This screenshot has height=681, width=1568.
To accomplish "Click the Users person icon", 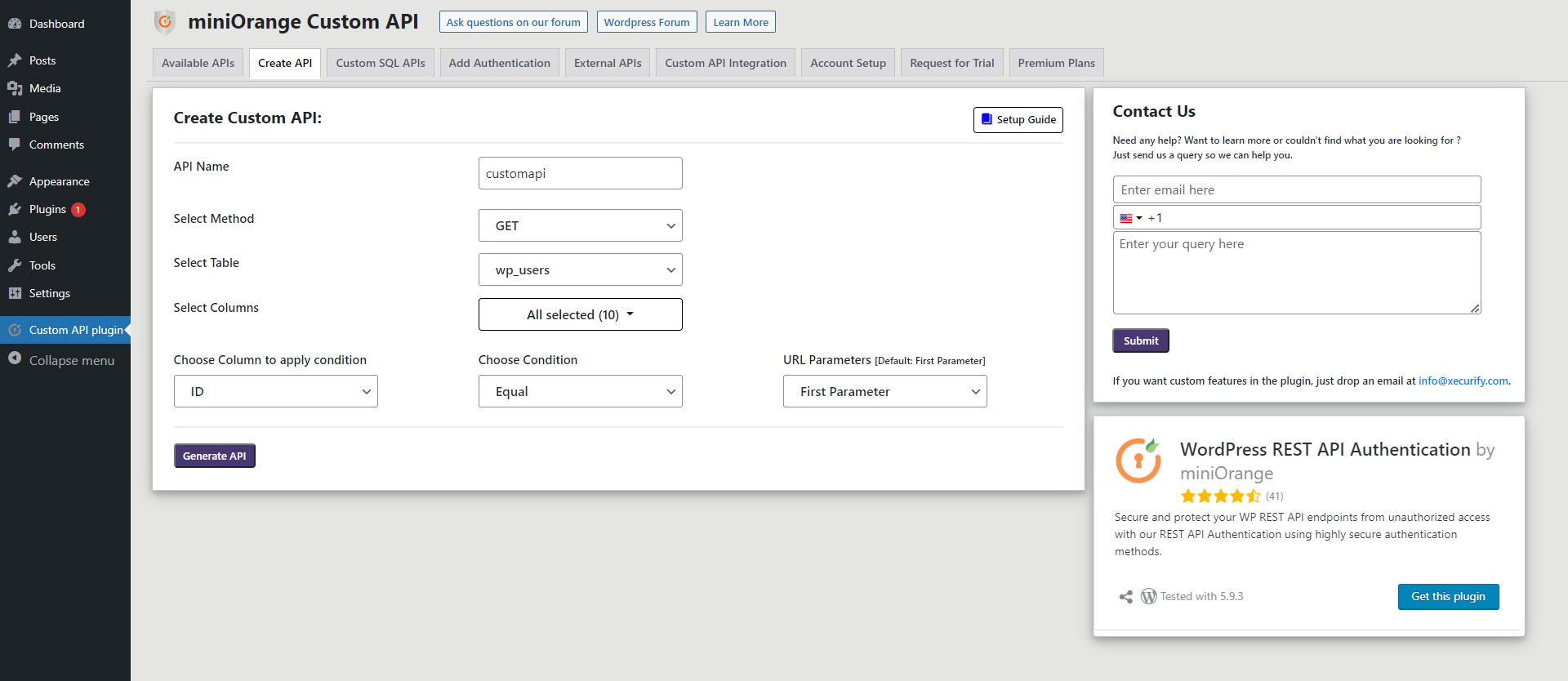I will click(15, 237).
